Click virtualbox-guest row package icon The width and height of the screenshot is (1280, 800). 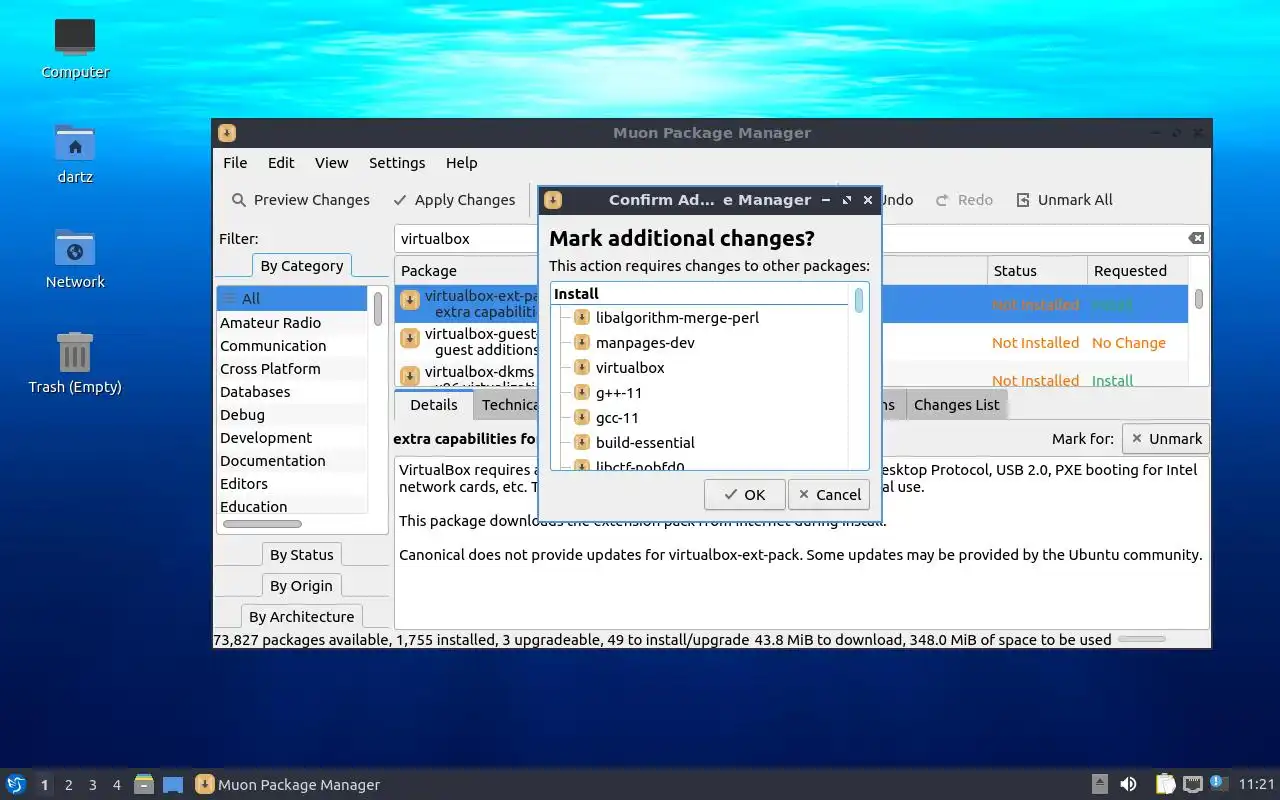pos(410,339)
